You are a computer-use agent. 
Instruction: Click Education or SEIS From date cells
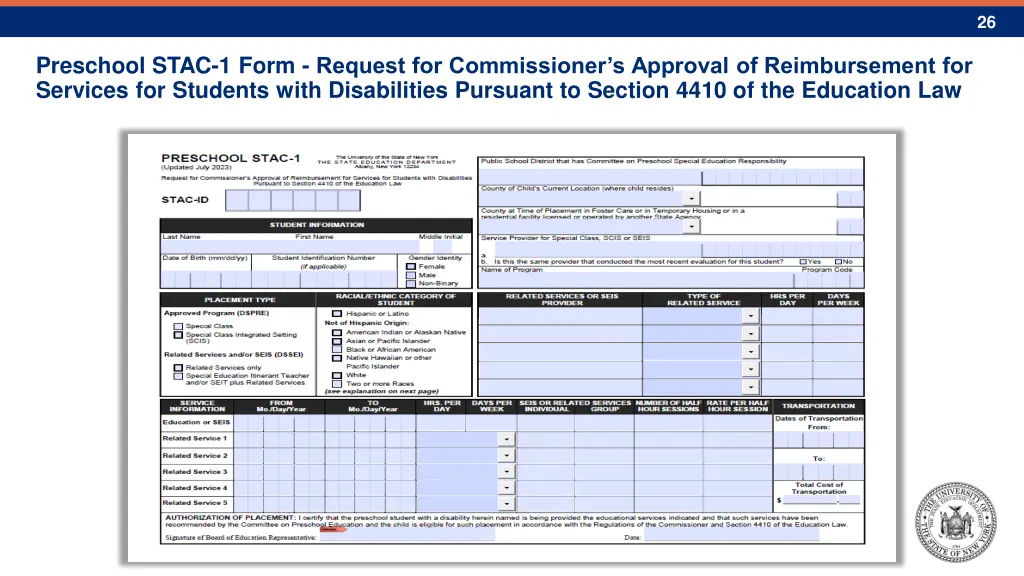[278, 423]
